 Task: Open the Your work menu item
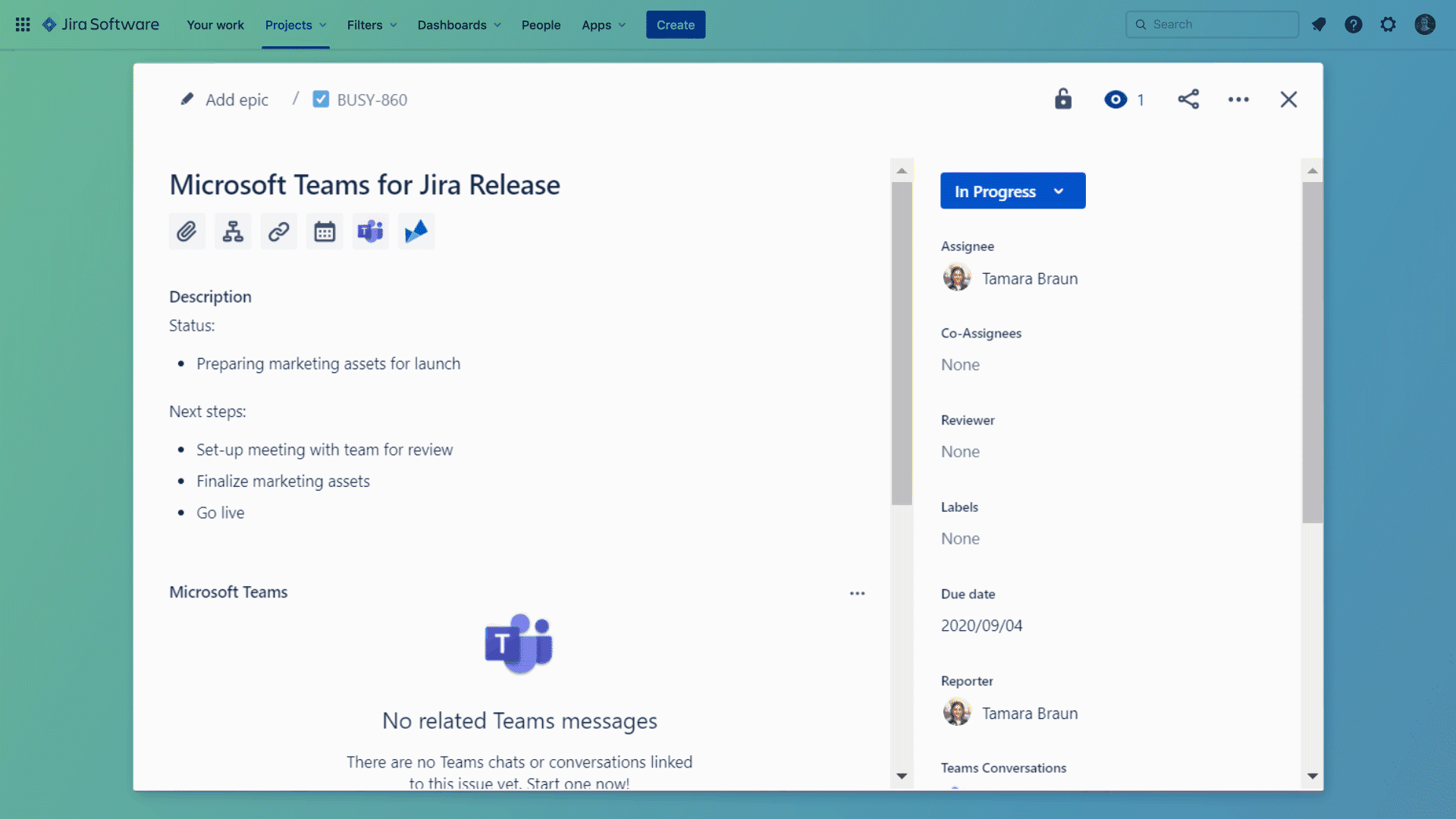215,25
